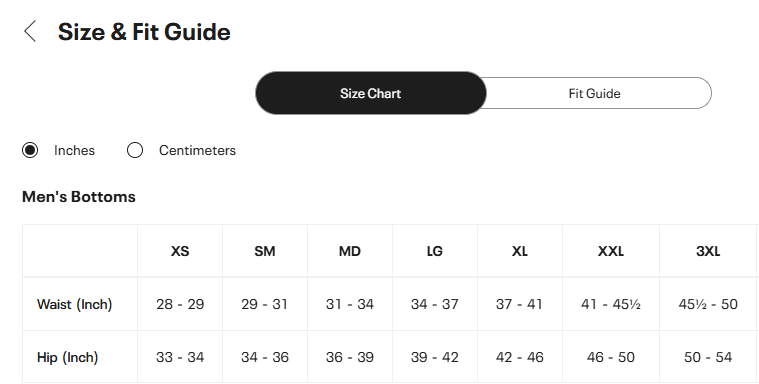Click the Size & Fit Guide title
759x384 pixels.
click(x=144, y=32)
